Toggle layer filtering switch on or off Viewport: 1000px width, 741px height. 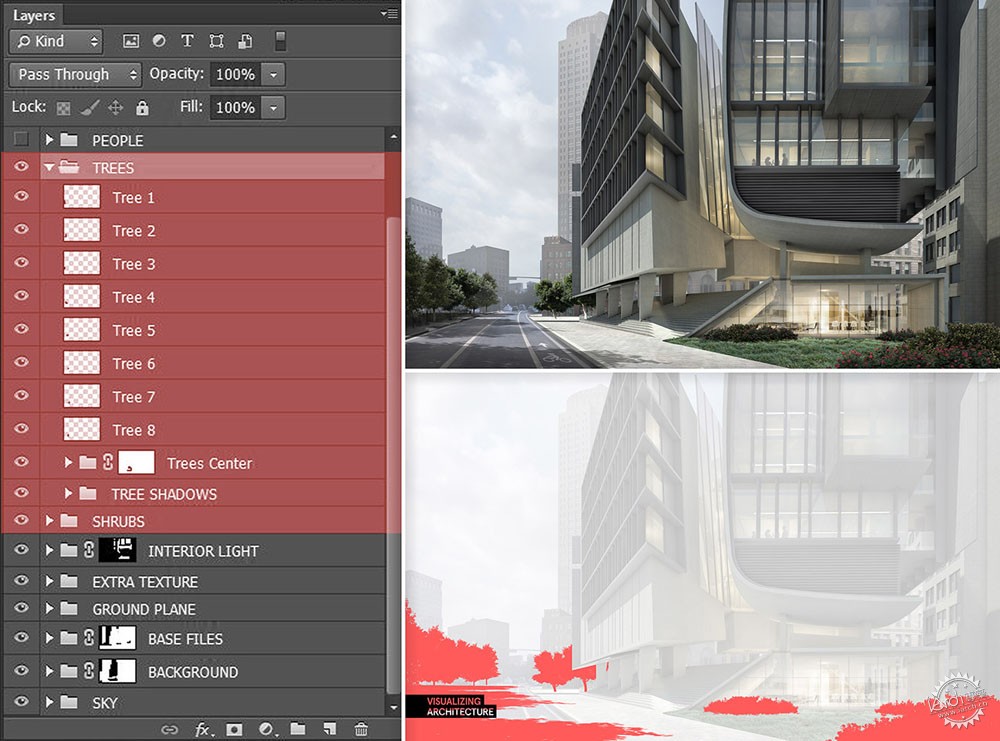click(280, 41)
